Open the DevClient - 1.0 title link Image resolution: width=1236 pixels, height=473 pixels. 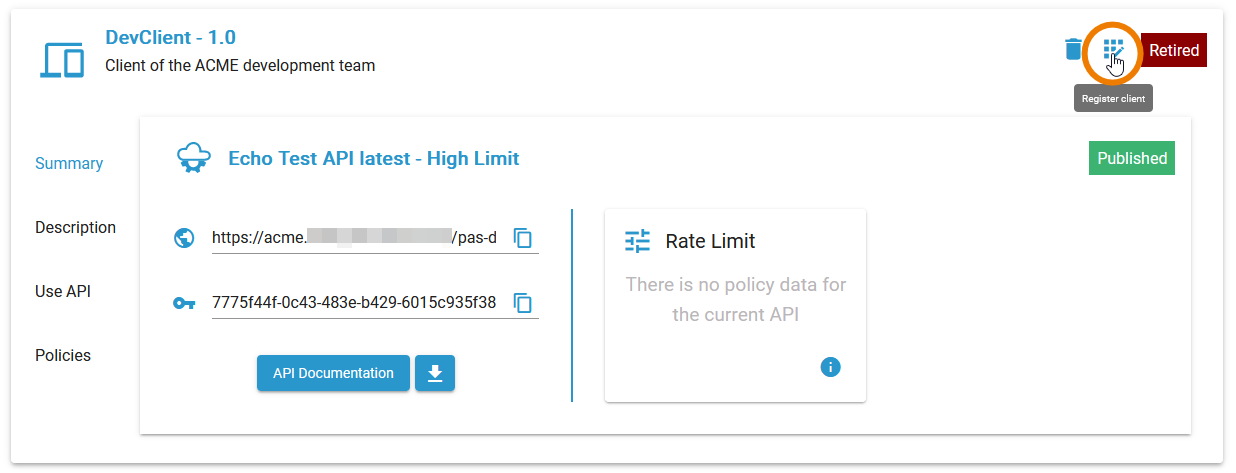tap(170, 38)
